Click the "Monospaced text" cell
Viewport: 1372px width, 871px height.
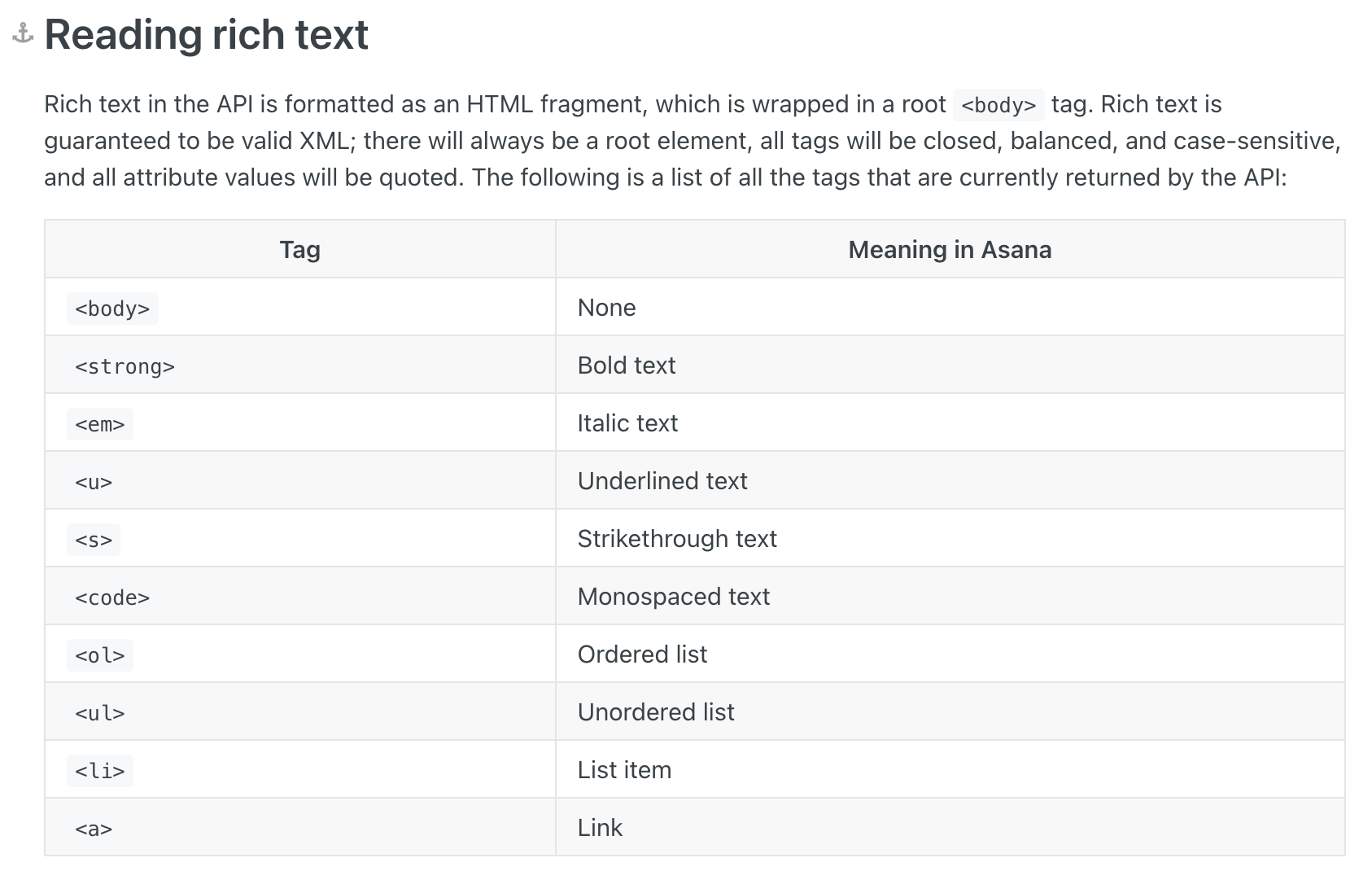673,597
